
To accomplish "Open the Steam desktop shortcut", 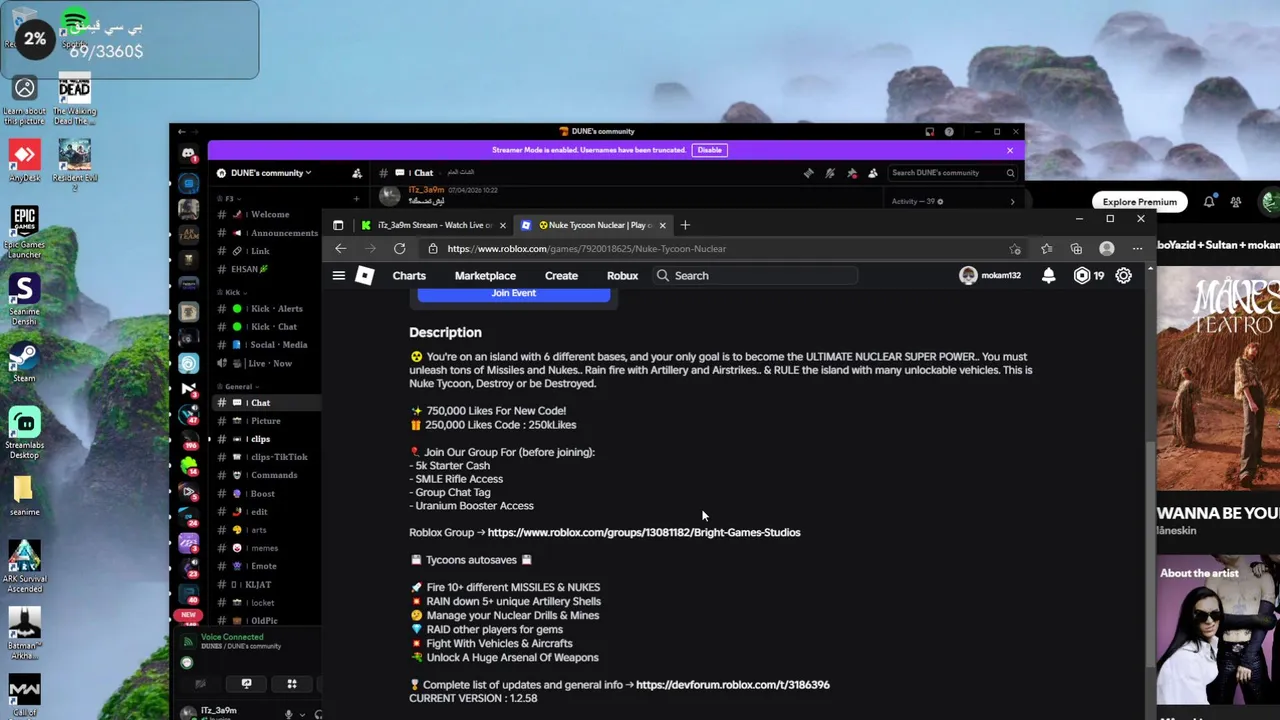I will (x=24, y=363).
